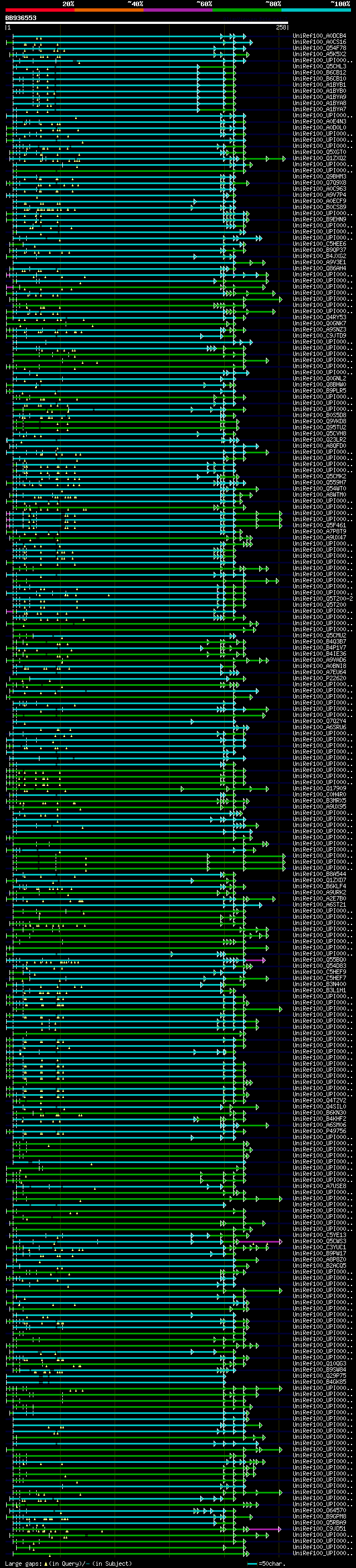
Task: Select the red 20% identity color band
Action: point(39,10)
